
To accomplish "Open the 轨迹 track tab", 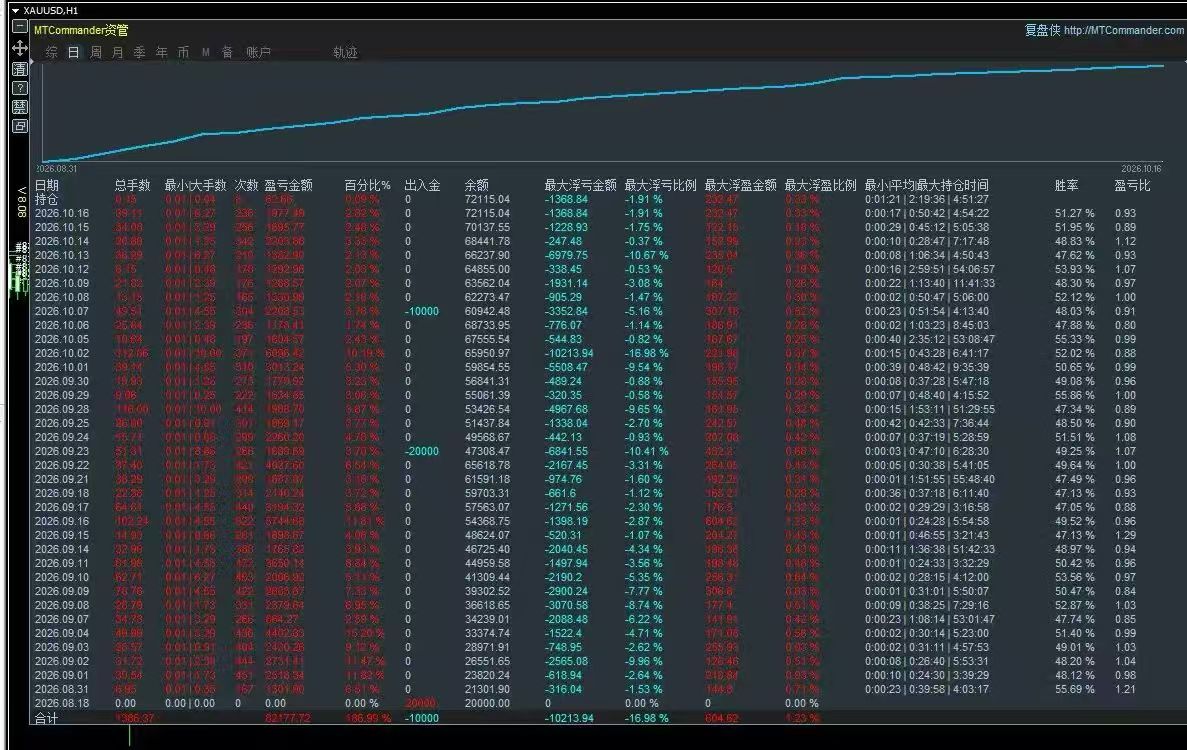I will click(345, 52).
